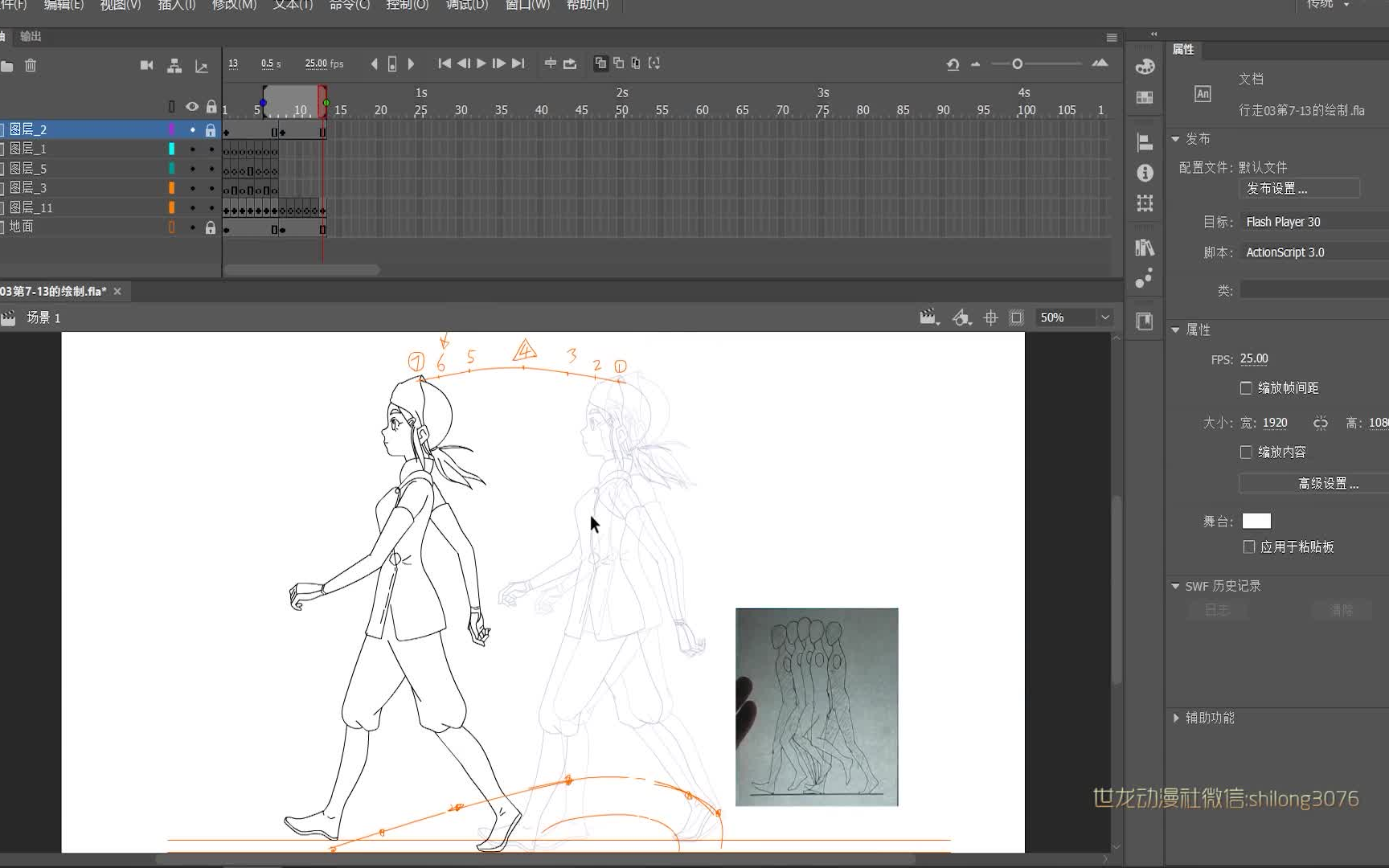This screenshot has width=1389, height=868.
Task: Center the frame in timeline
Action: [550, 63]
